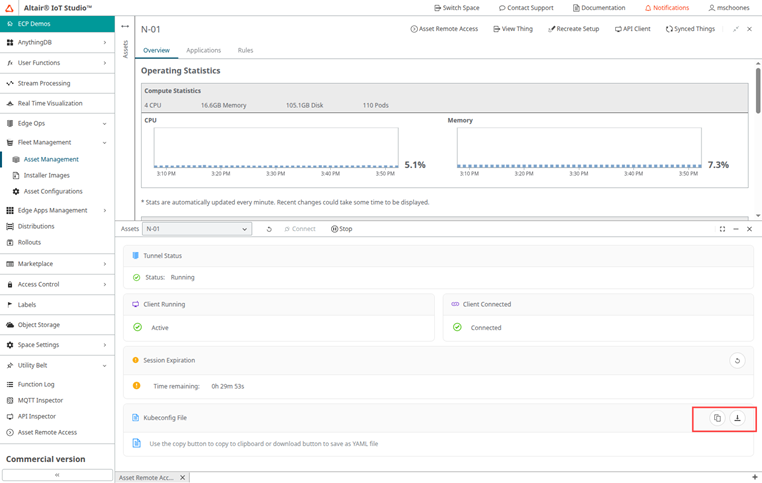Open the Documentation link
762x483 pixels.
coord(599,8)
